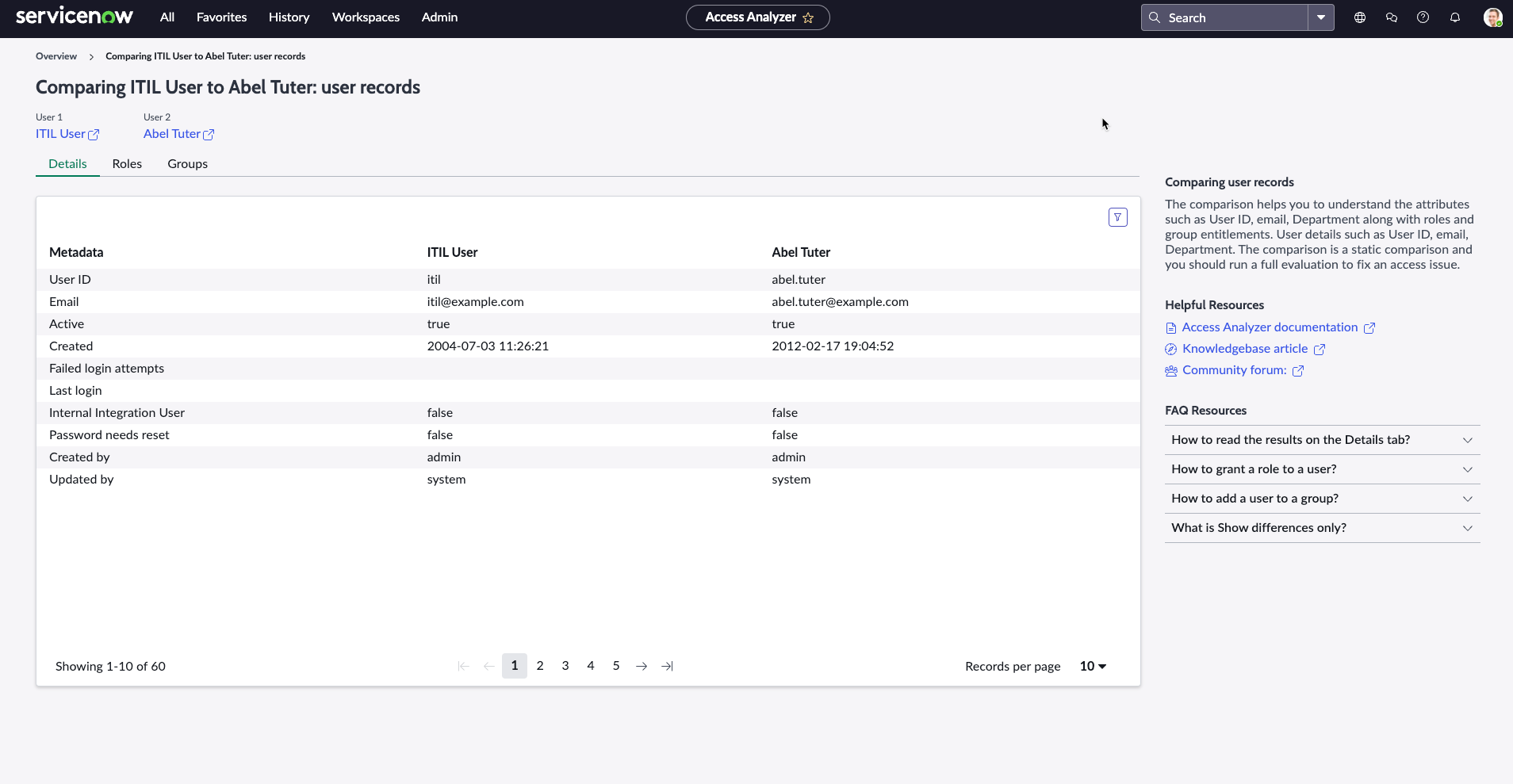Click the external link icon after Community forum
Viewport: 1513px width, 784px height.
(1298, 371)
